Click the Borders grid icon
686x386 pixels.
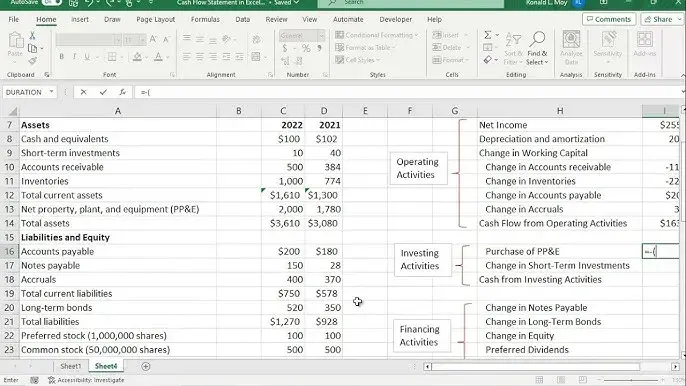point(112,56)
